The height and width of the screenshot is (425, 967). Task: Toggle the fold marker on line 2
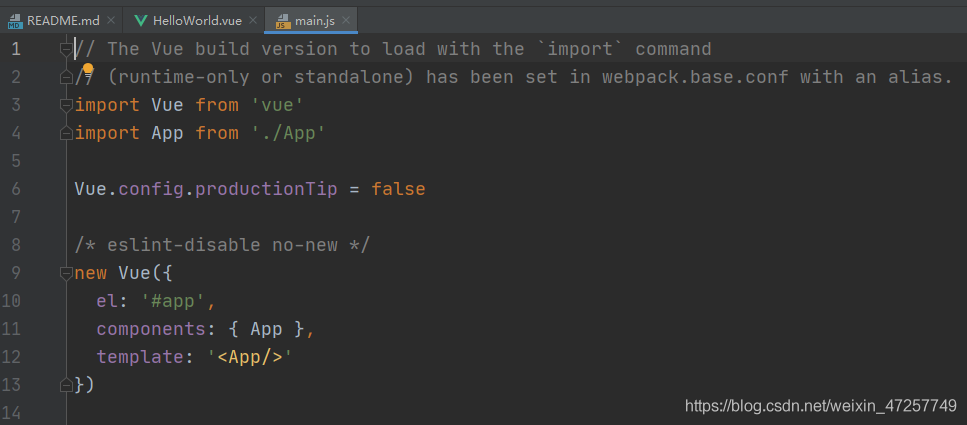[x=66, y=77]
